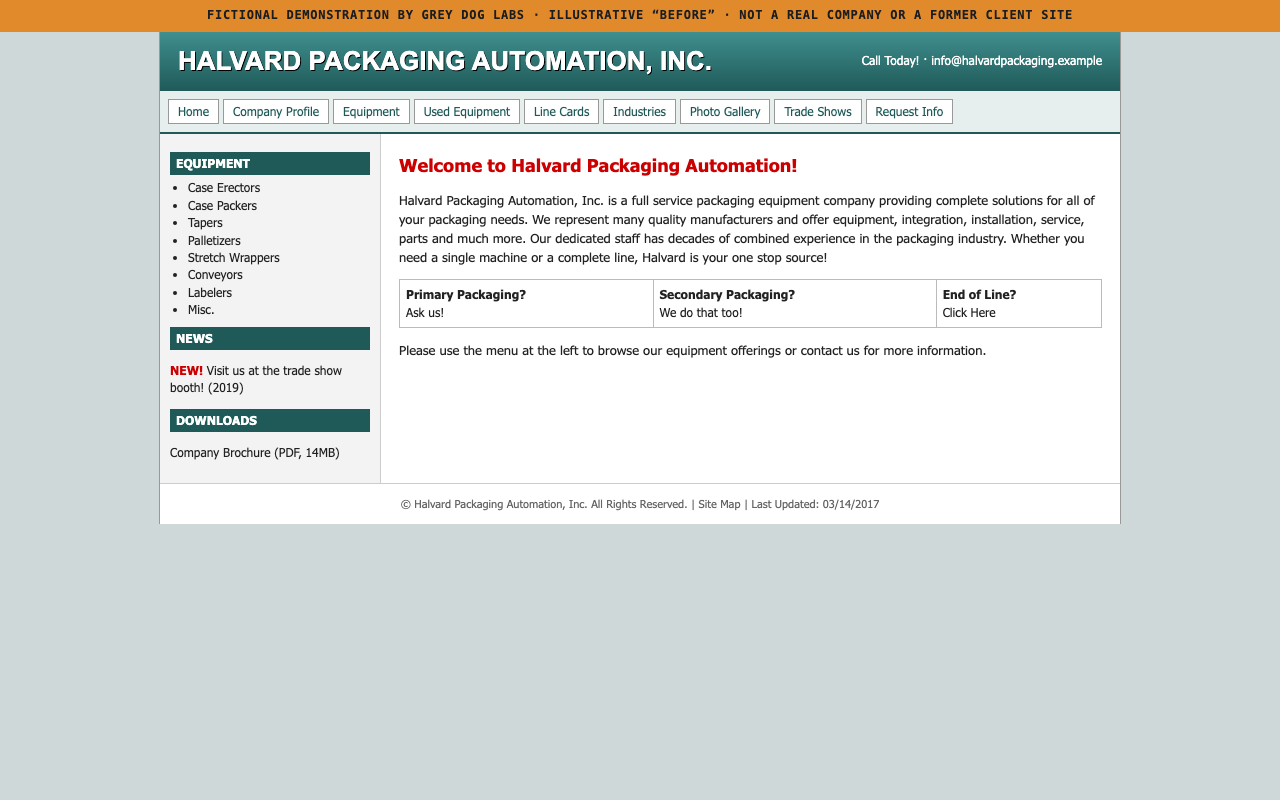Download Company Brochure PDF
This screenshot has width=1280, height=800.
coord(255,453)
